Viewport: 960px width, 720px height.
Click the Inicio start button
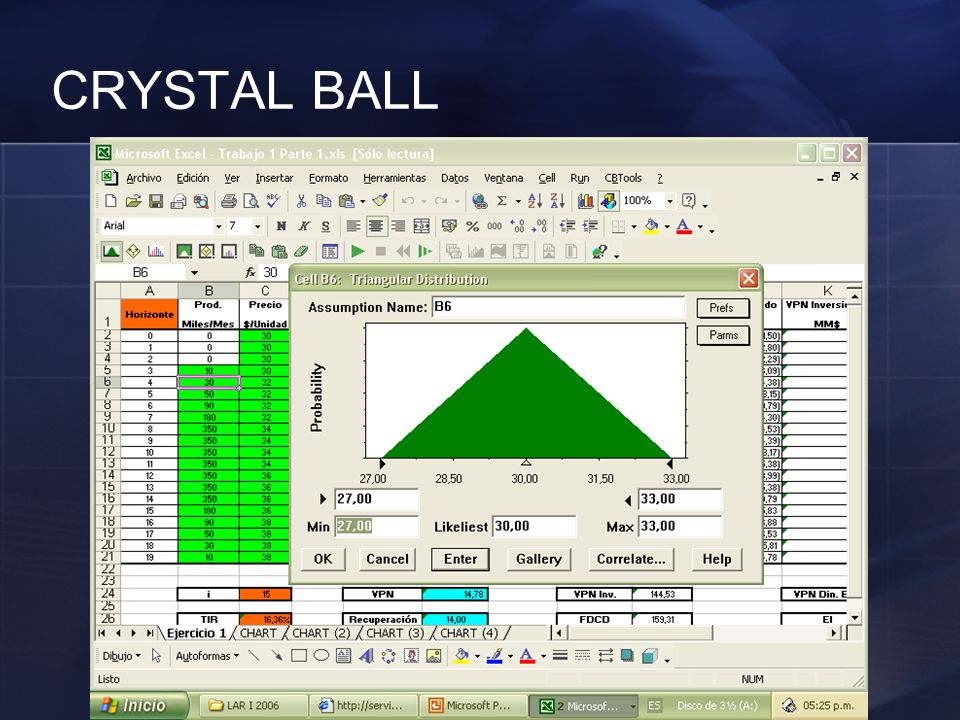tap(139, 705)
